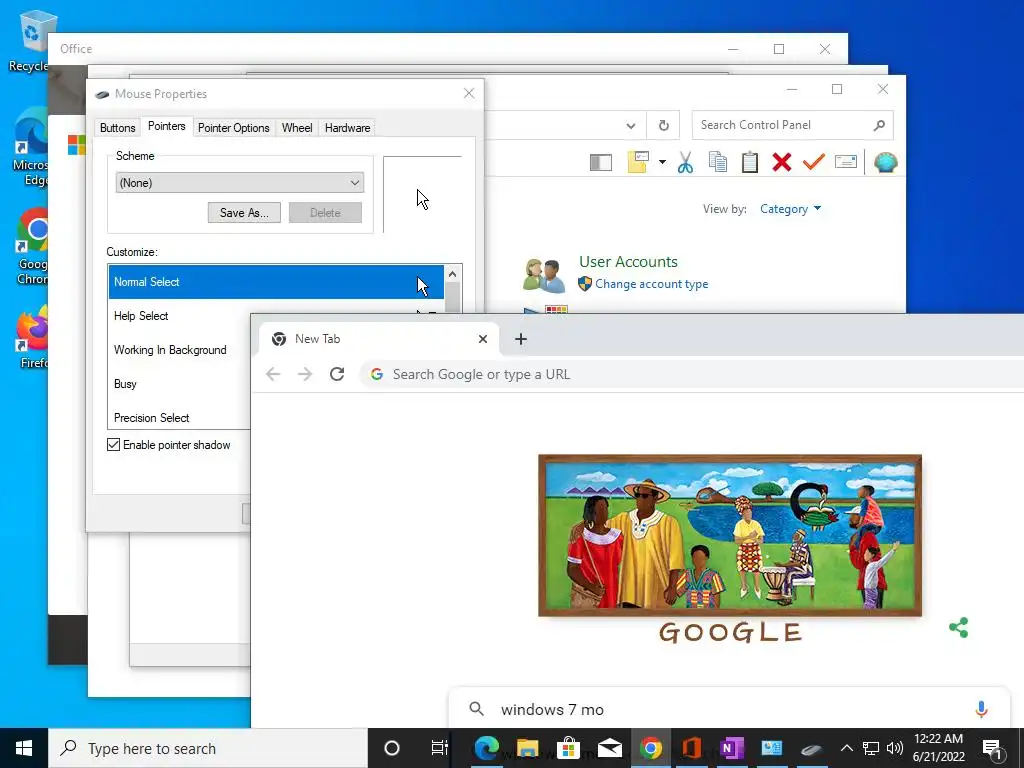Select the Precision Select pointer row

[x=180, y=417]
